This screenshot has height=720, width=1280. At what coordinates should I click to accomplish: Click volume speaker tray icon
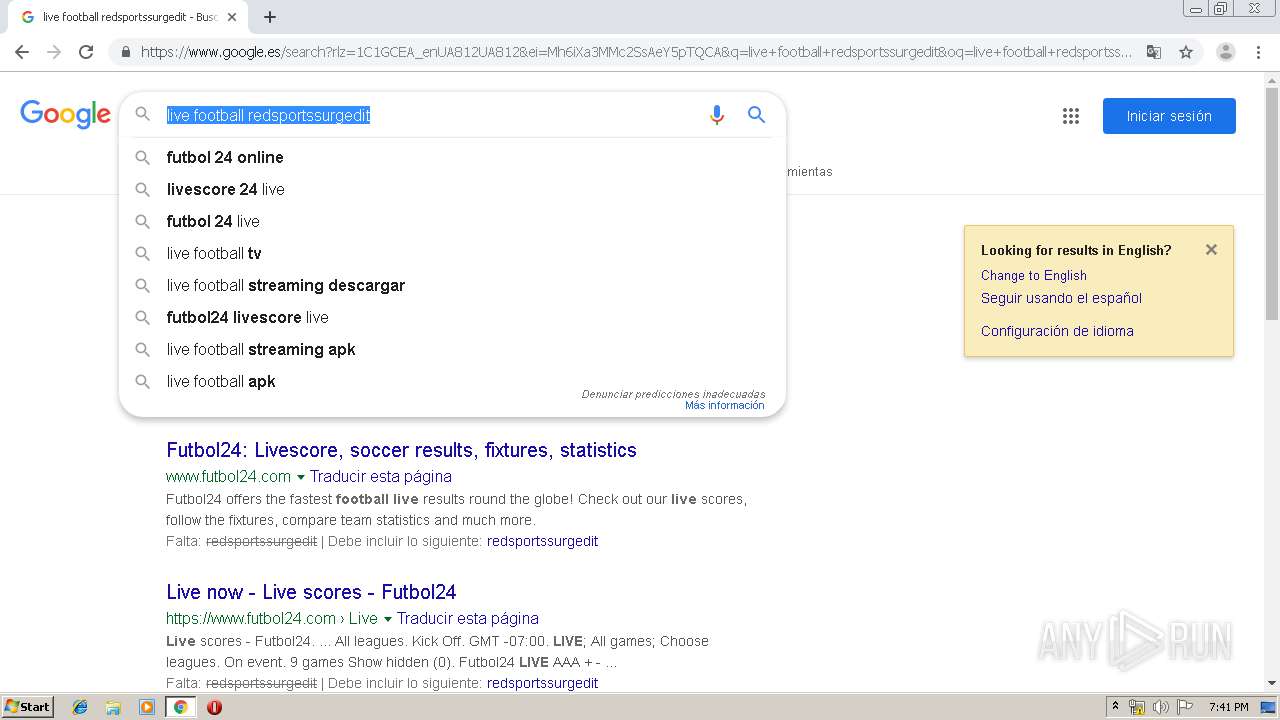click(x=1161, y=707)
